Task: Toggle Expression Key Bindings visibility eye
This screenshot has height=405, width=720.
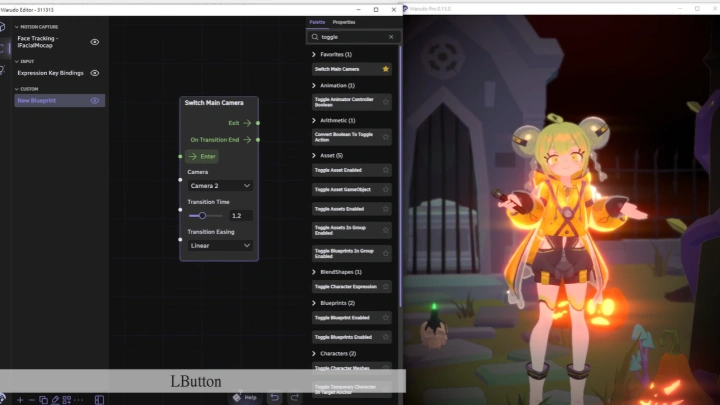Action: (95, 73)
